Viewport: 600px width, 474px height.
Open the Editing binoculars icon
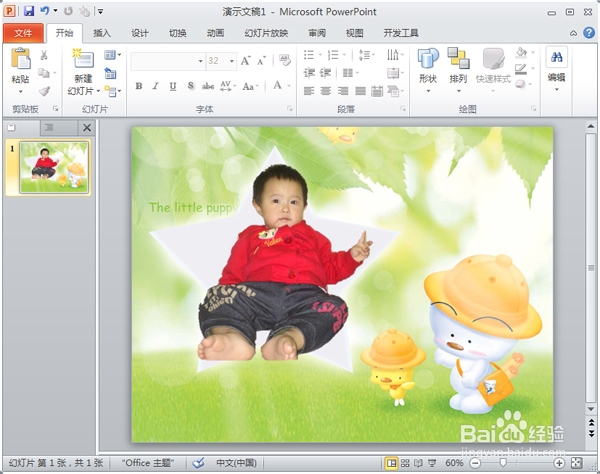[556, 57]
